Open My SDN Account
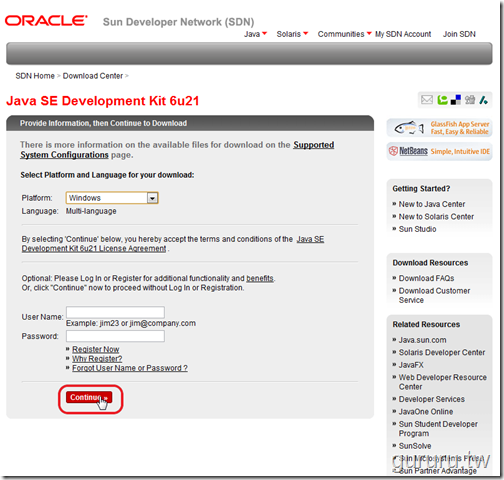Image resolution: width=504 pixels, height=480 pixels. click(x=403, y=34)
